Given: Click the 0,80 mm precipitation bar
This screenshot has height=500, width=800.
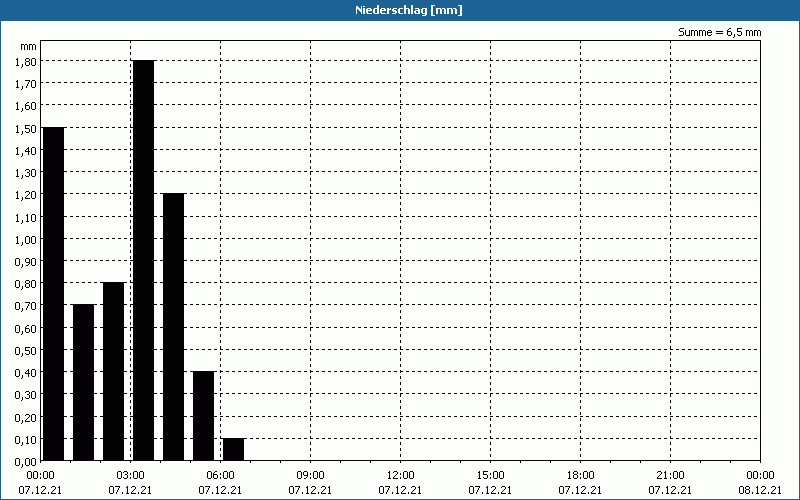Looking at the screenshot, I should (113, 371).
